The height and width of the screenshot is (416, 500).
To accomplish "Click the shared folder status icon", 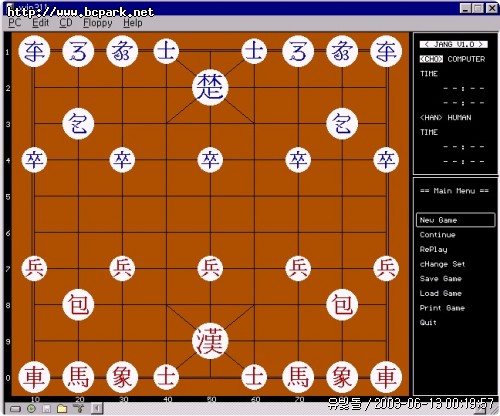I will (x=62, y=408).
